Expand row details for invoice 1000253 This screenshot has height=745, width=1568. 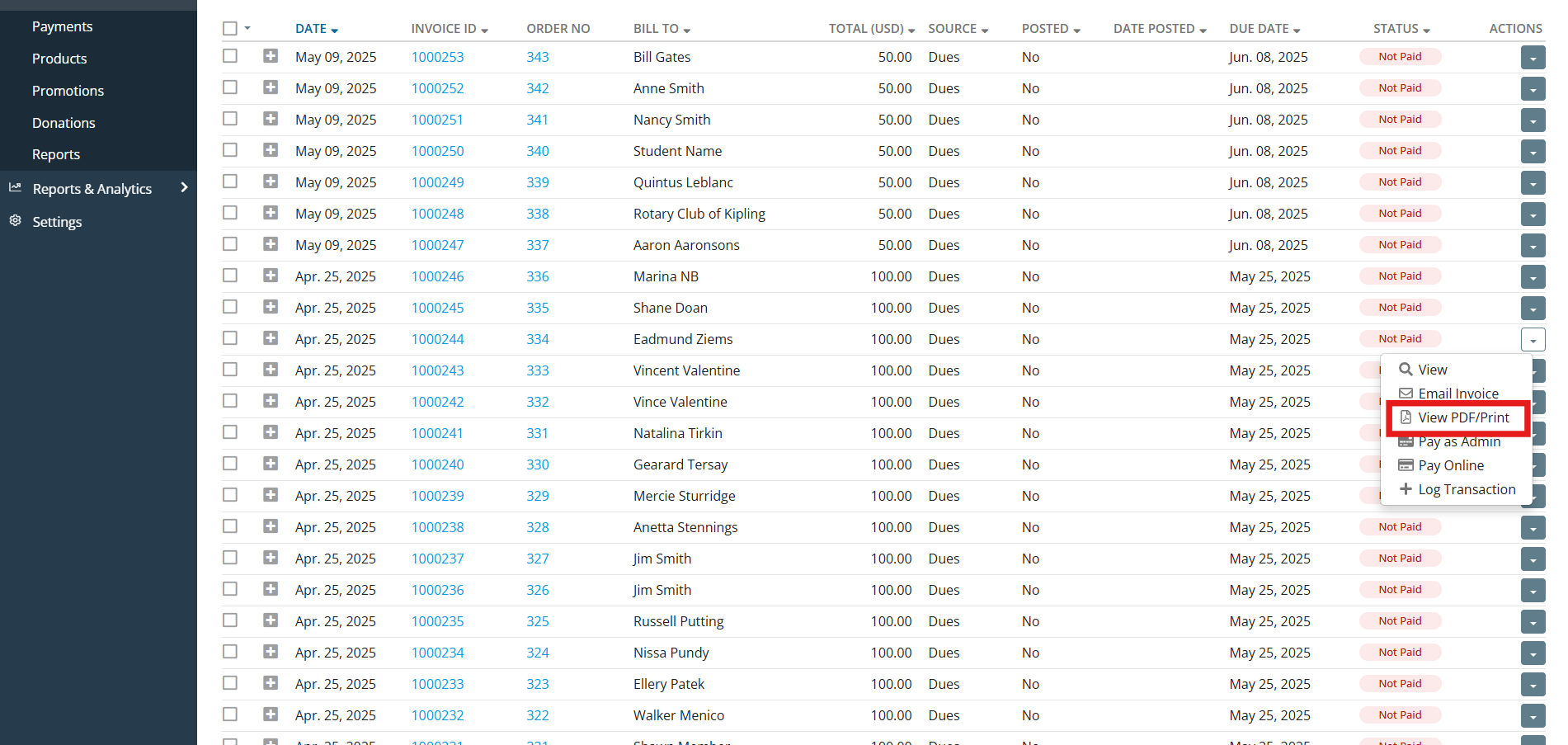tap(271, 56)
